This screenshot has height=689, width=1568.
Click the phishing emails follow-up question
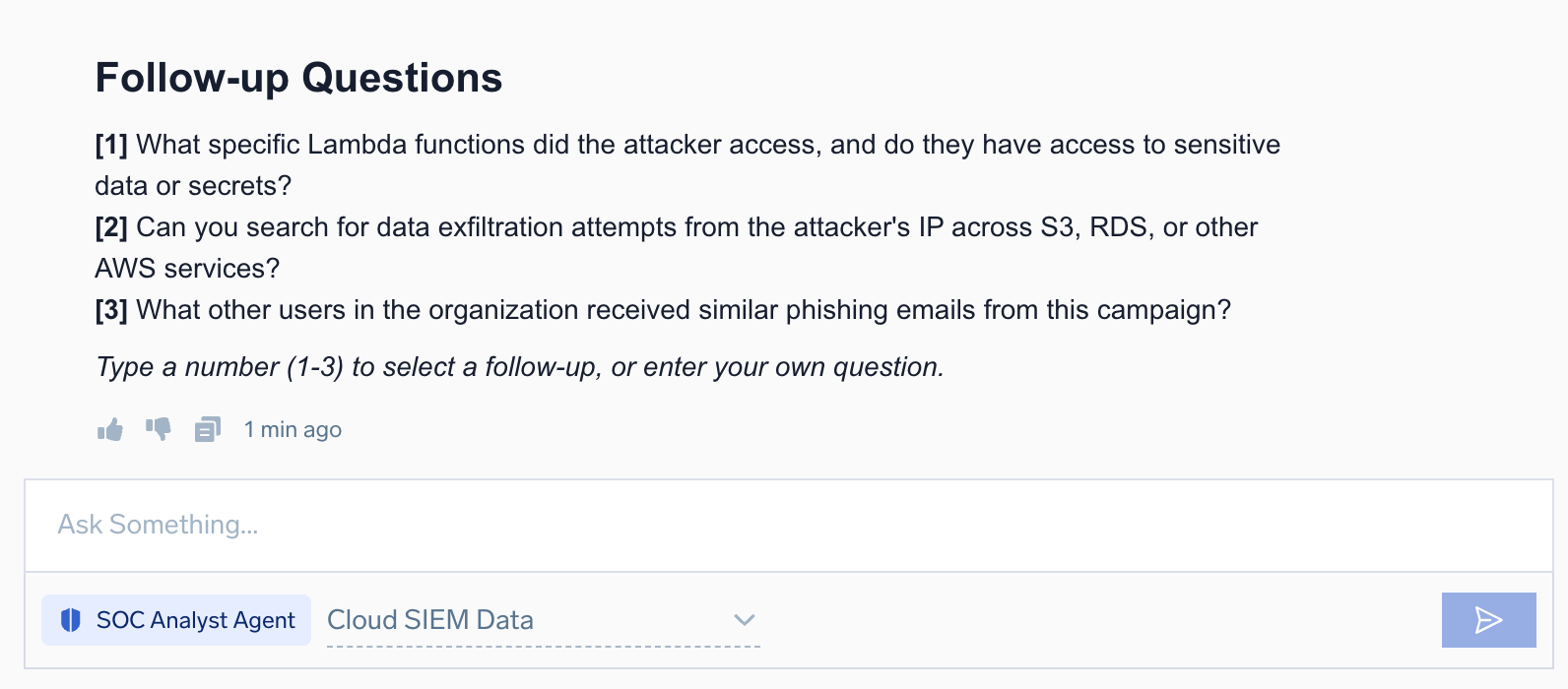(683, 310)
